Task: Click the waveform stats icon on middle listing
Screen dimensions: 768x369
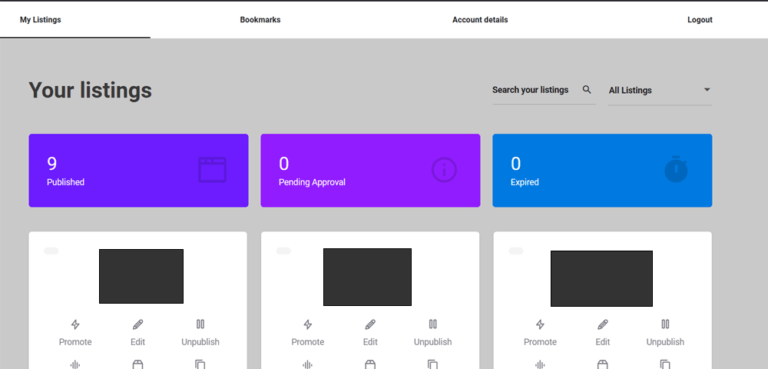Action: (308, 364)
